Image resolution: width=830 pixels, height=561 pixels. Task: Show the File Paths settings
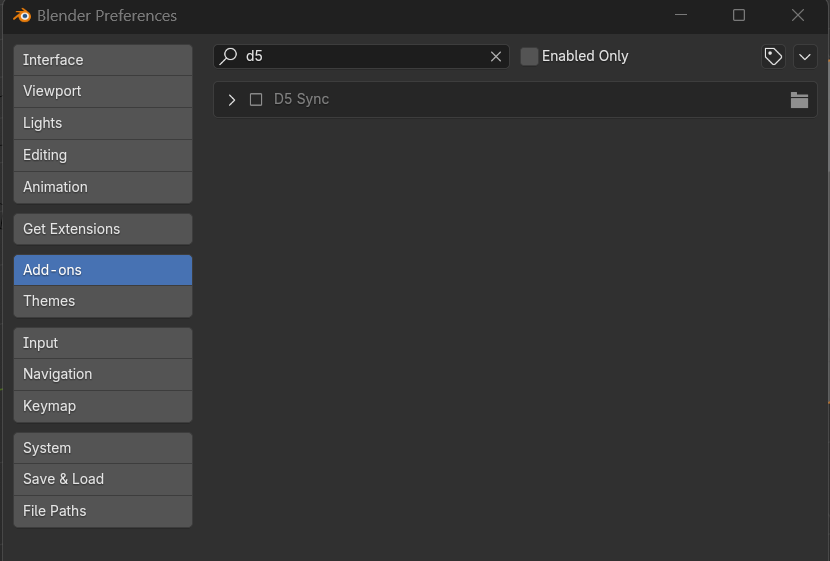click(102, 511)
